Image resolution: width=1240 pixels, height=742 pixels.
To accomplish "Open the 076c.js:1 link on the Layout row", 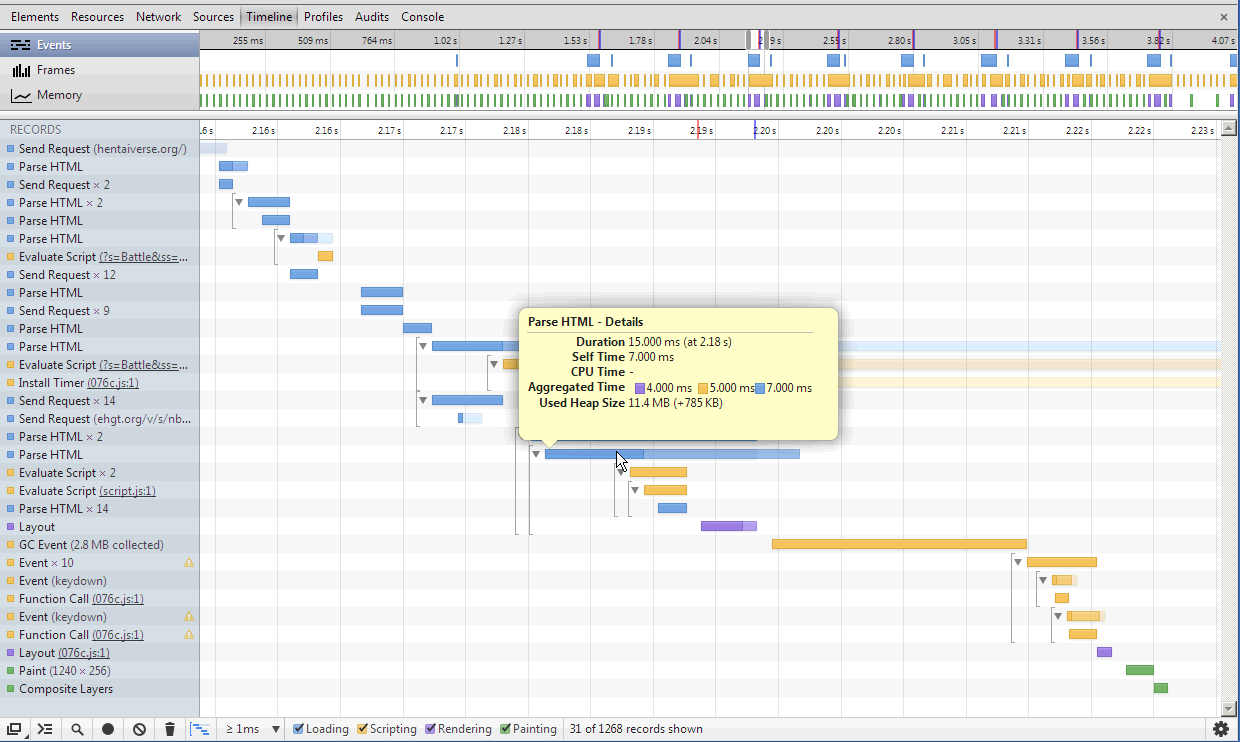I will point(84,653).
